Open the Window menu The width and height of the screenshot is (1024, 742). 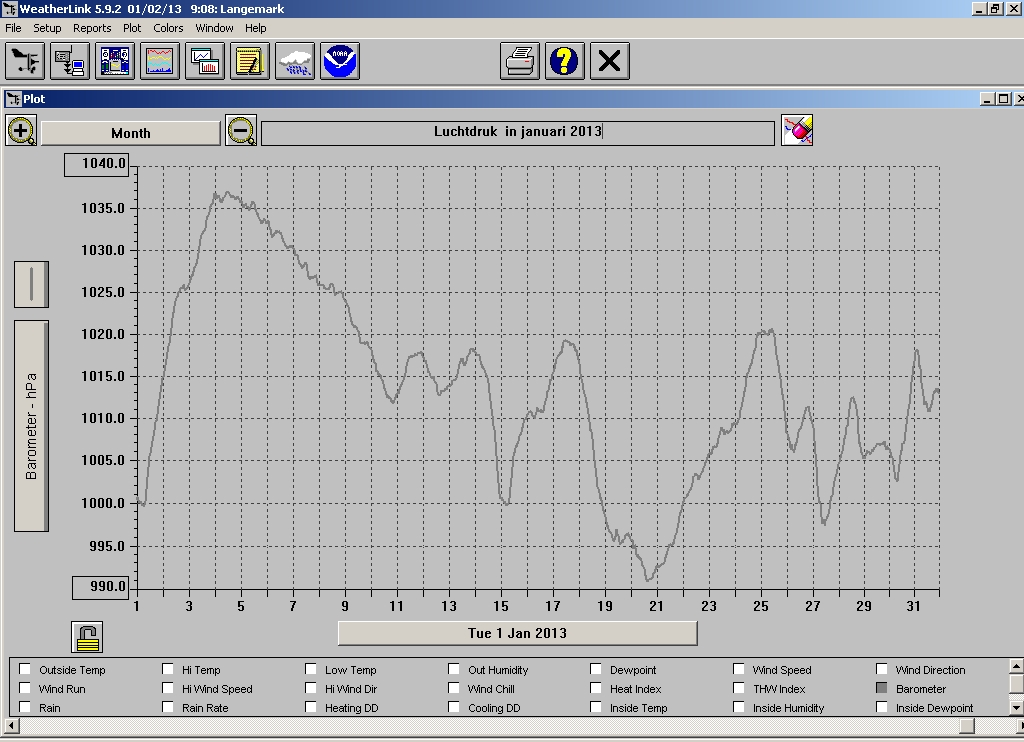(214, 28)
